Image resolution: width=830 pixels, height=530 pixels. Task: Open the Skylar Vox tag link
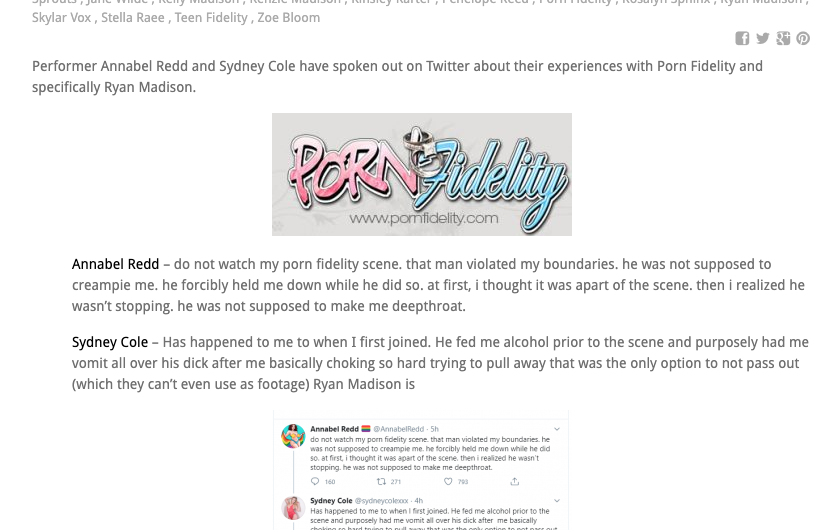pos(61,17)
